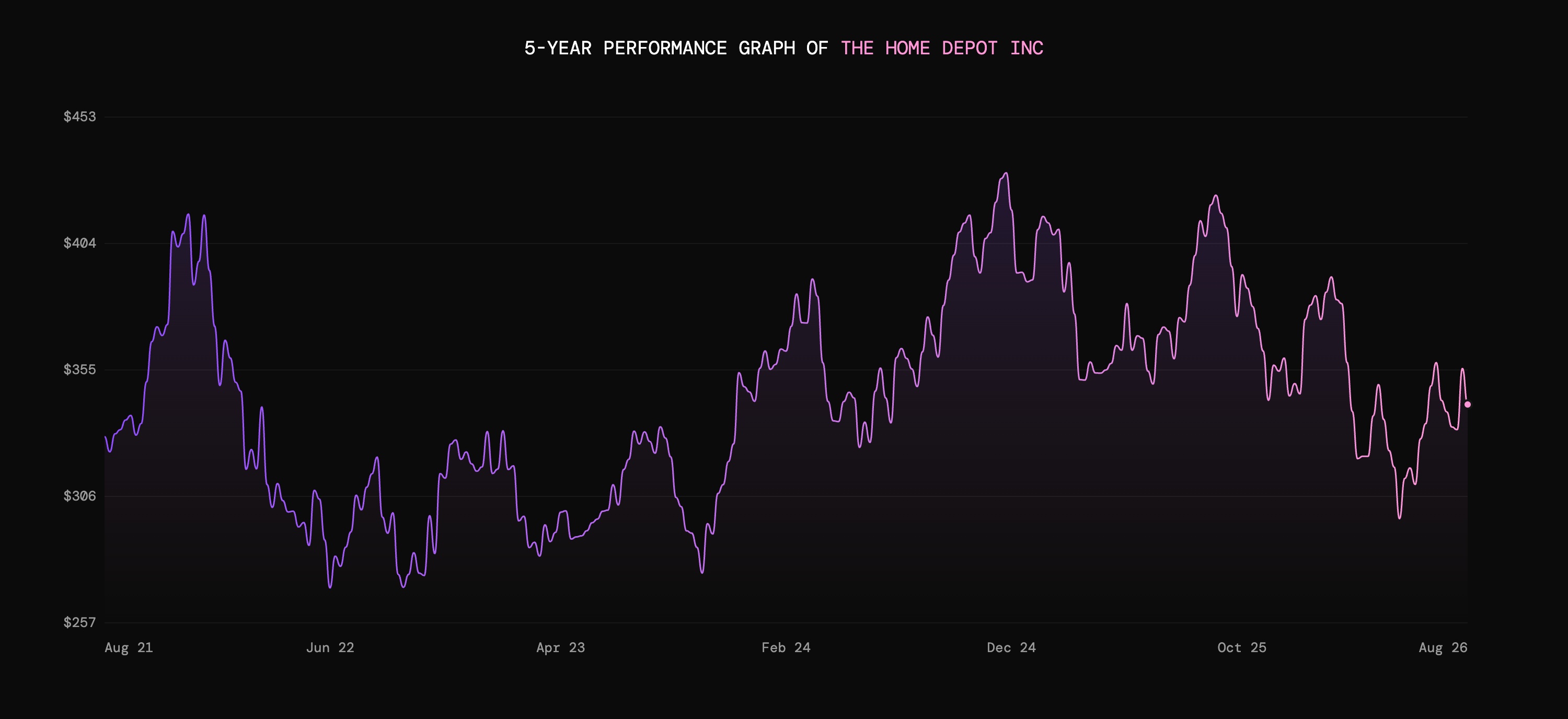Screen dimensions: 1568x719
Task: Click the 'Apr 23' x-axis label
Action: (561, 647)
